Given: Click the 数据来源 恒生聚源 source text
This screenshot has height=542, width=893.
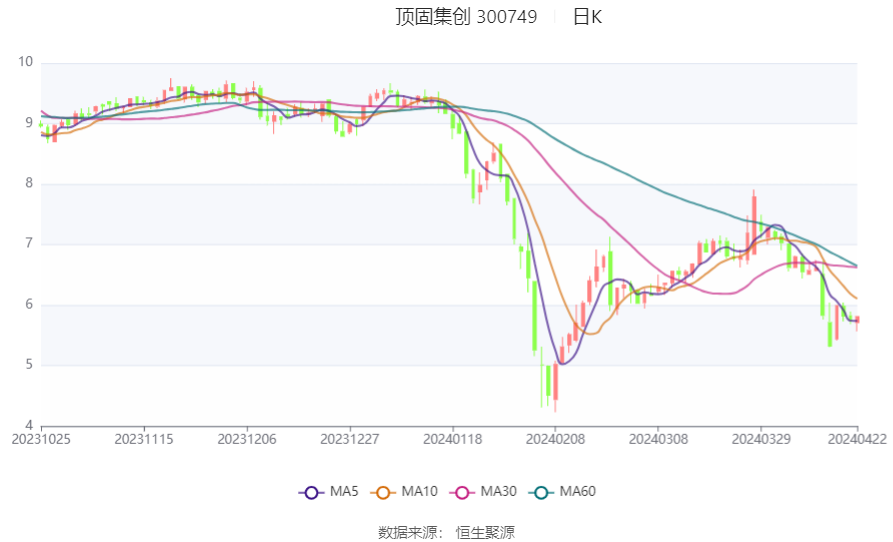Looking at the screenshot, I should [446, 532].
